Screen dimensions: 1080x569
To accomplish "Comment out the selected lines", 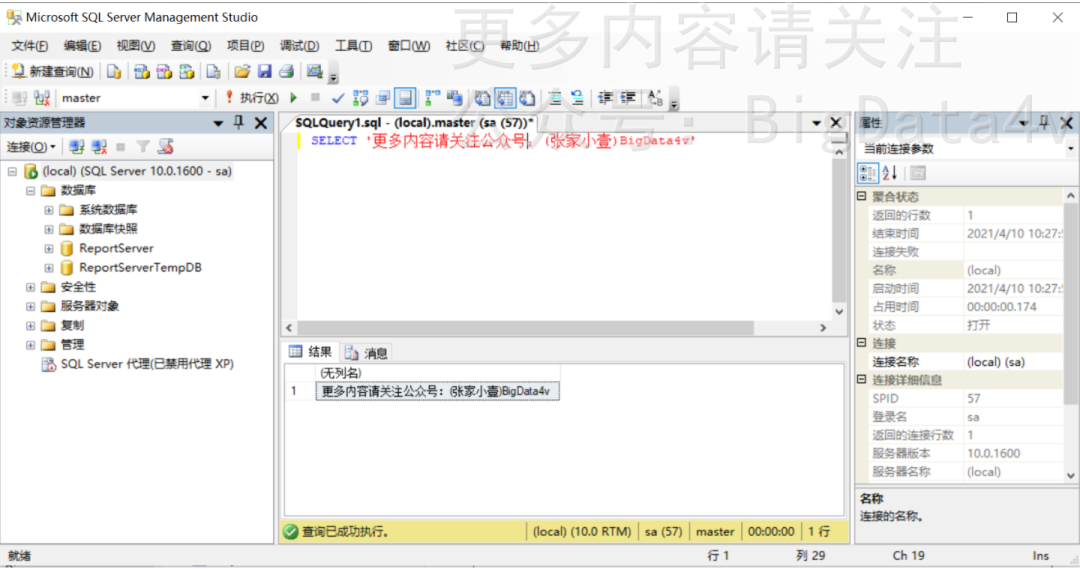I will (x=555, y=98).
